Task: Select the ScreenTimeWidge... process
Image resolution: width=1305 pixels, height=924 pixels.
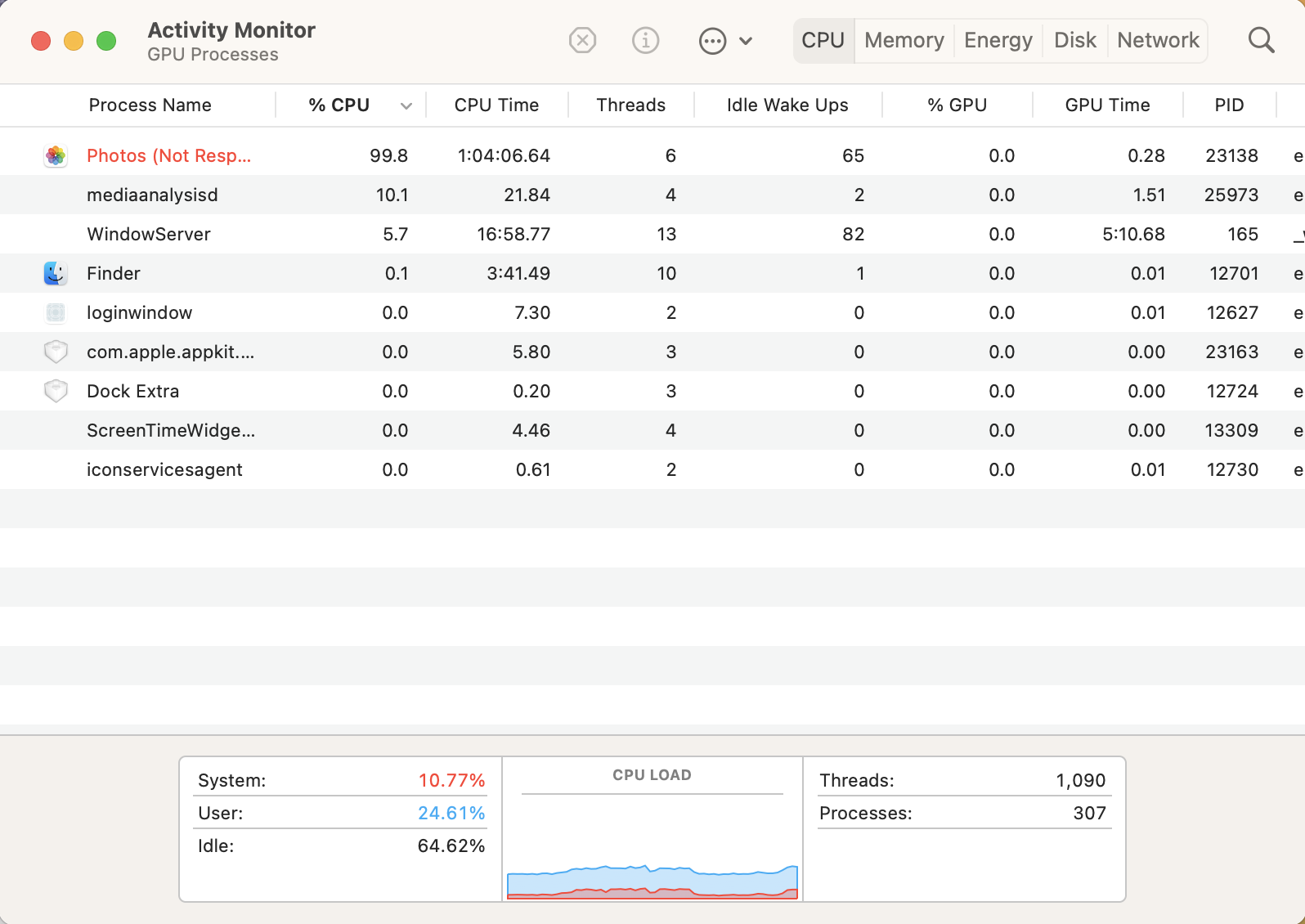Action: coord(171,430)
